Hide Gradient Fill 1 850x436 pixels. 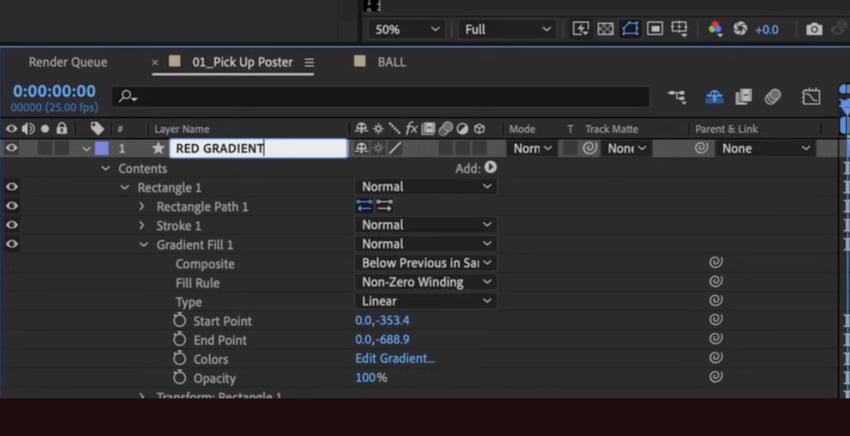click(x=11, y=244)
